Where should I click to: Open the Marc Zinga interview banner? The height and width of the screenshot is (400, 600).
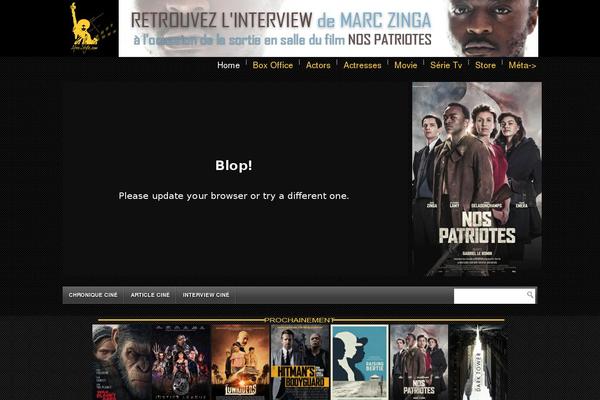click(328, 28)
